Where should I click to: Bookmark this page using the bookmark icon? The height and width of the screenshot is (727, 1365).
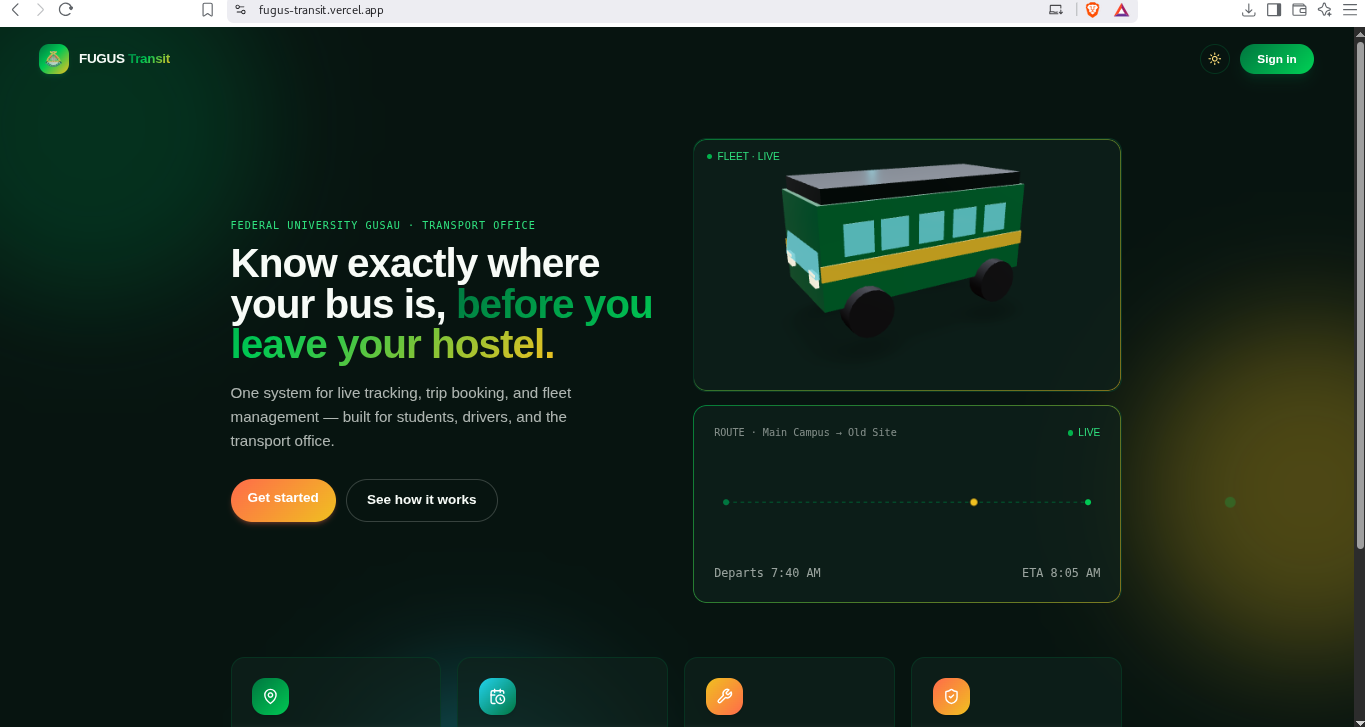[x=207, y=10]
